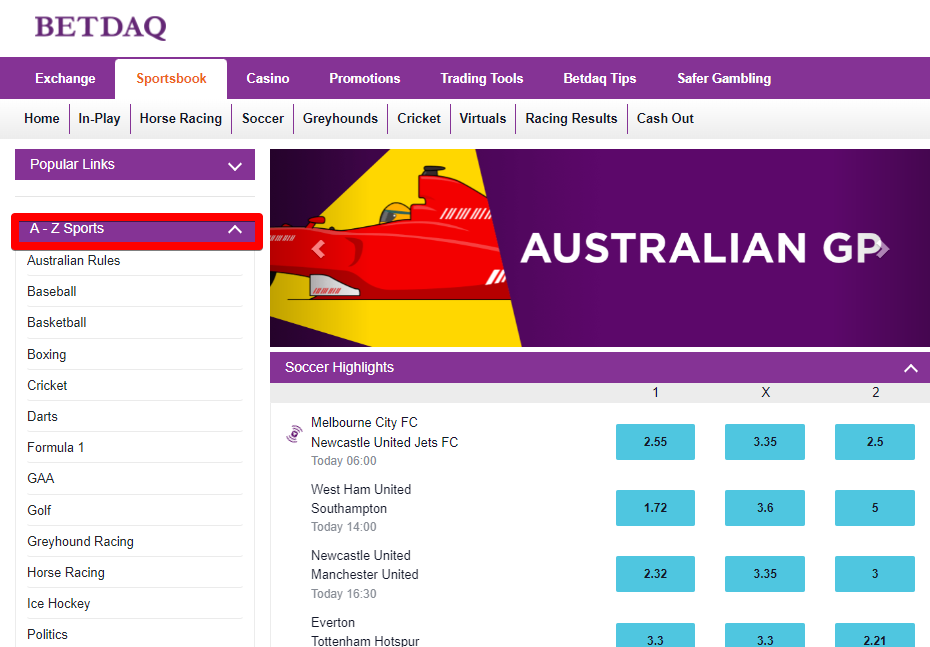Select Greyhound Racing in sports list
This screenshot has width=930, height=647.
click(x=135, y=541)
